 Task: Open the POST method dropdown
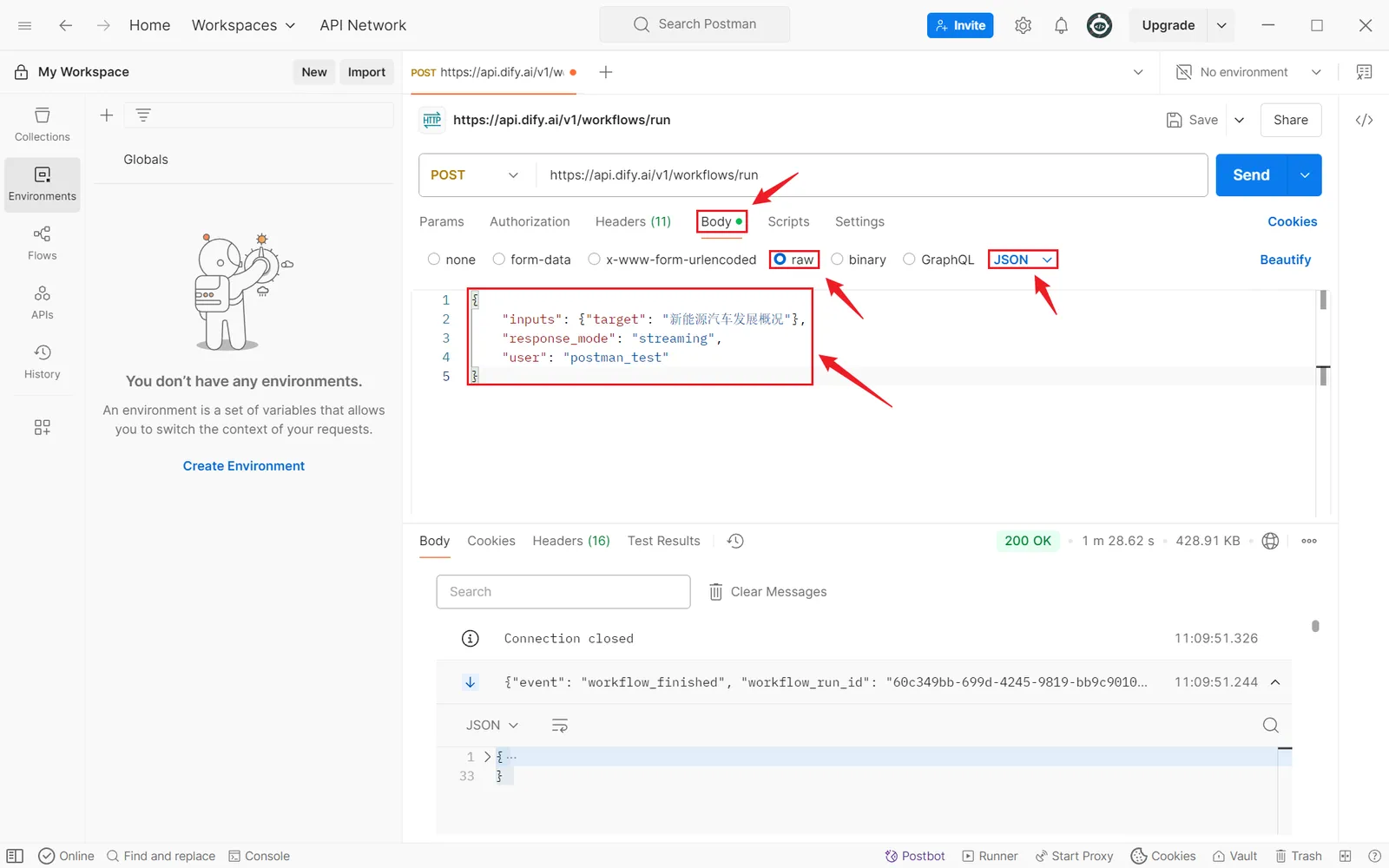pyautogui.click(x=475, y=175)
